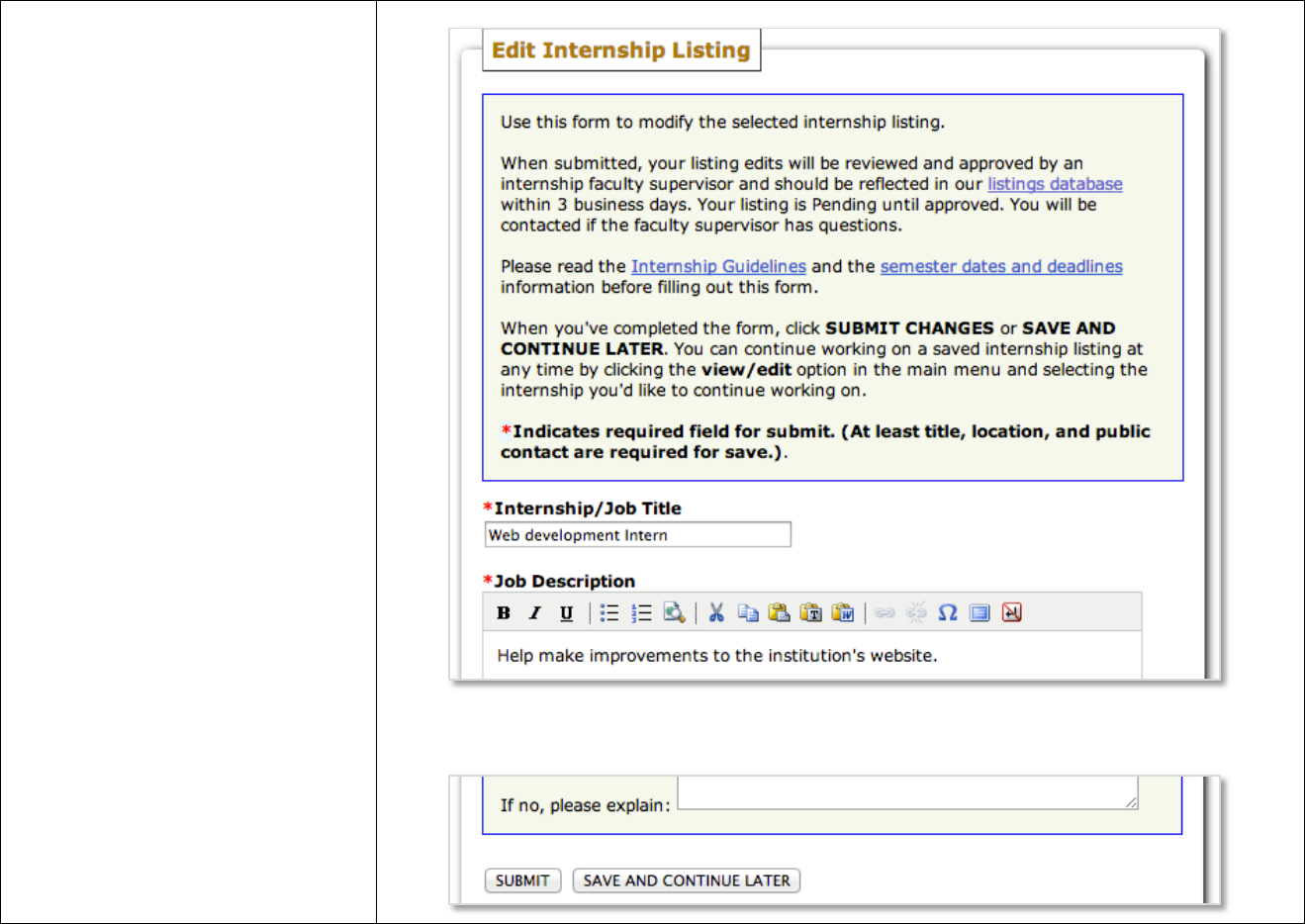The image size is (1305, 924).
Task: Insert a numbered list in the description
Action: (x=641, y=613)
